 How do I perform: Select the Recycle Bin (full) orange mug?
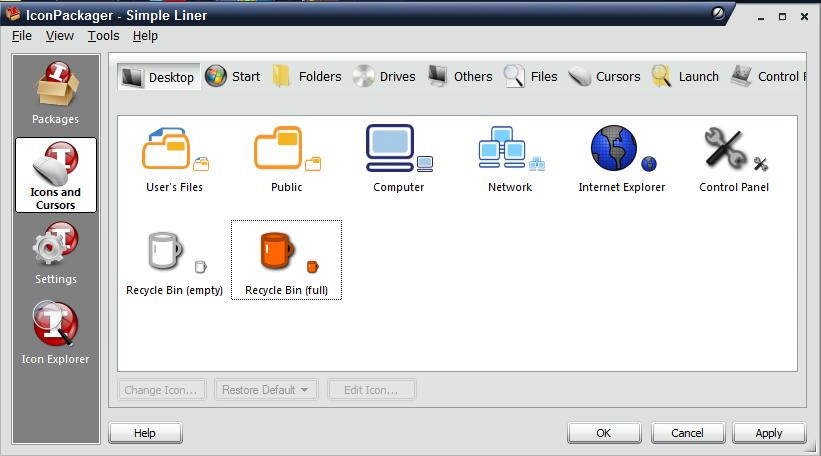click(x=277, y=250)
